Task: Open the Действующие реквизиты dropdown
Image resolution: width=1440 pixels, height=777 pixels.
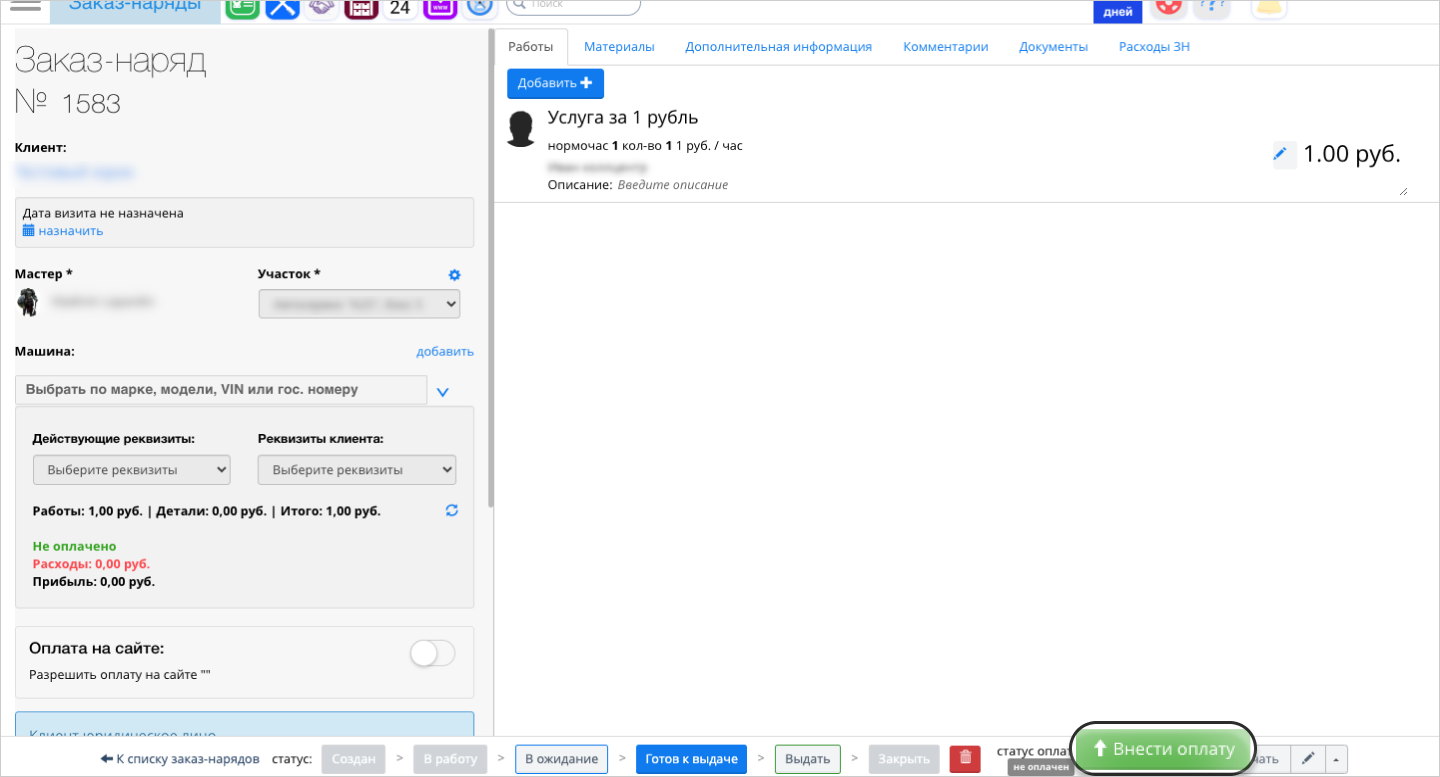Action: click(x=131, y=470)
